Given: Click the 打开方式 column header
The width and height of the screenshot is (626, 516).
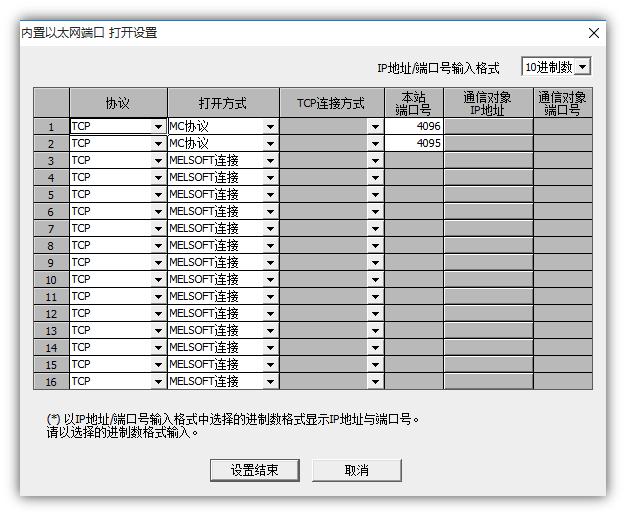Looking at the screenshot, I should click(223, 103).
